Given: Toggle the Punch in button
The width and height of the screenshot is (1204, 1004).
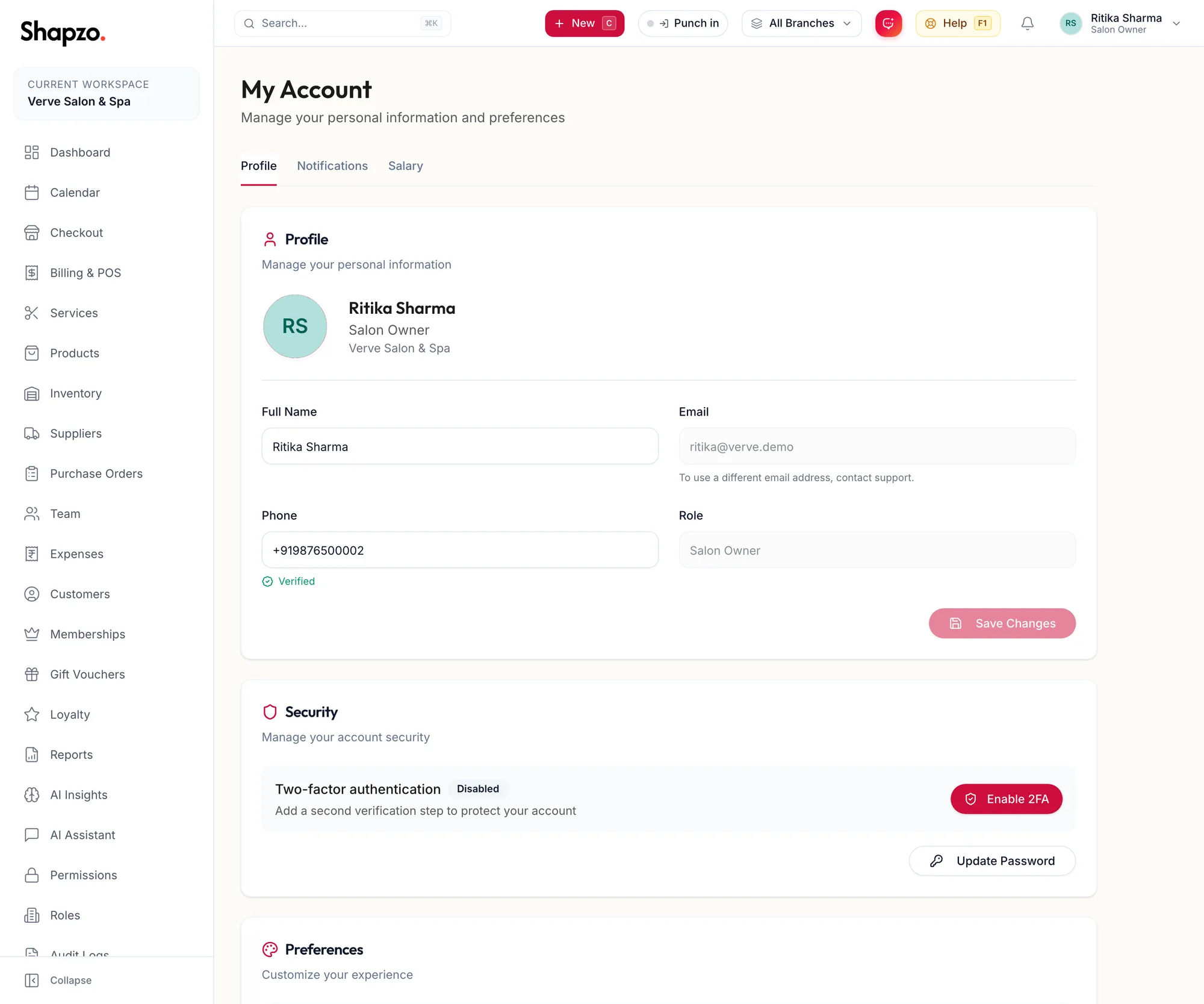Looking at the screenshot, I should point(683,23).
